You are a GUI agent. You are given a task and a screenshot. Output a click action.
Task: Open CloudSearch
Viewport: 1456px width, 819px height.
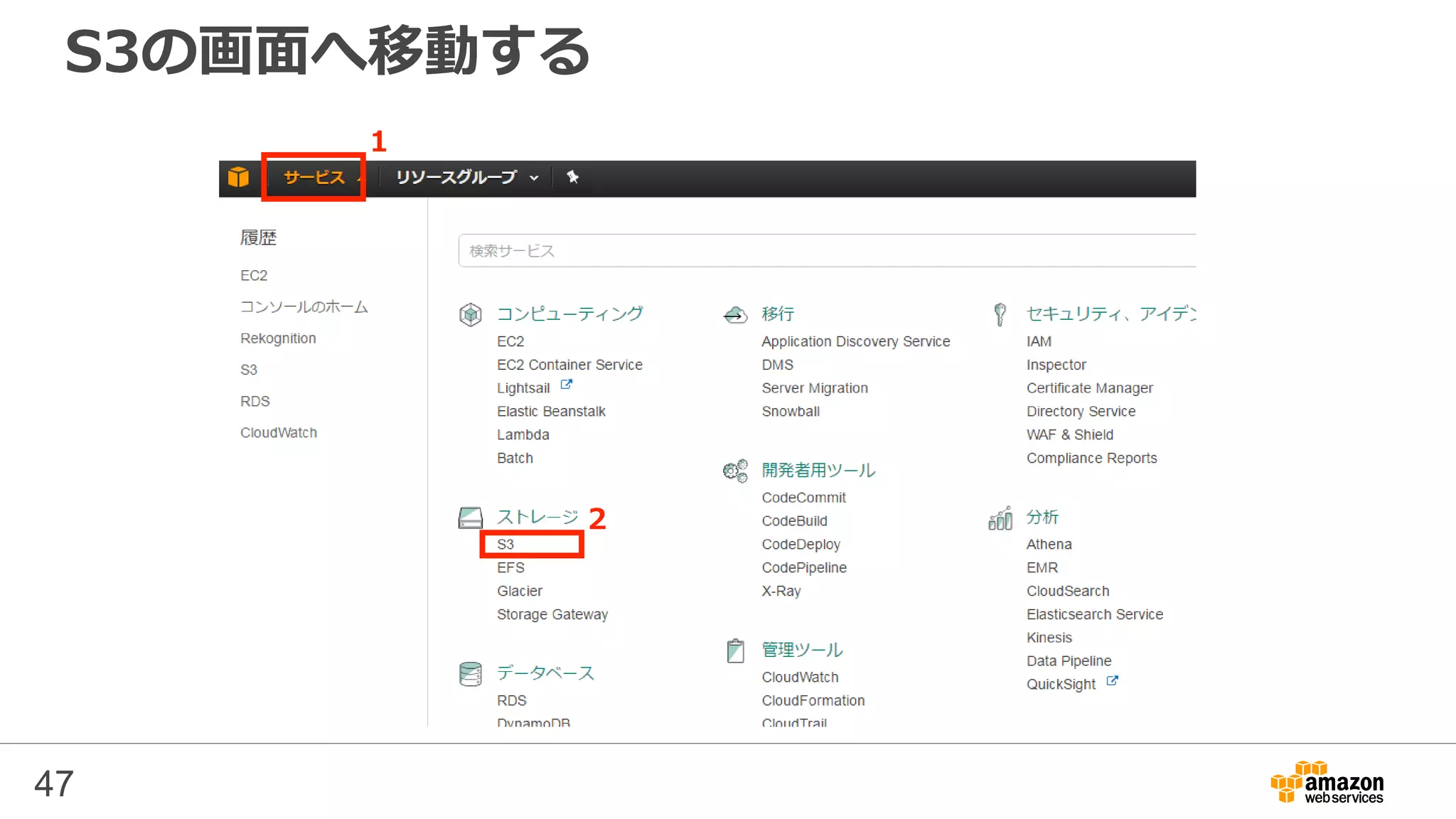(1068, 591)
